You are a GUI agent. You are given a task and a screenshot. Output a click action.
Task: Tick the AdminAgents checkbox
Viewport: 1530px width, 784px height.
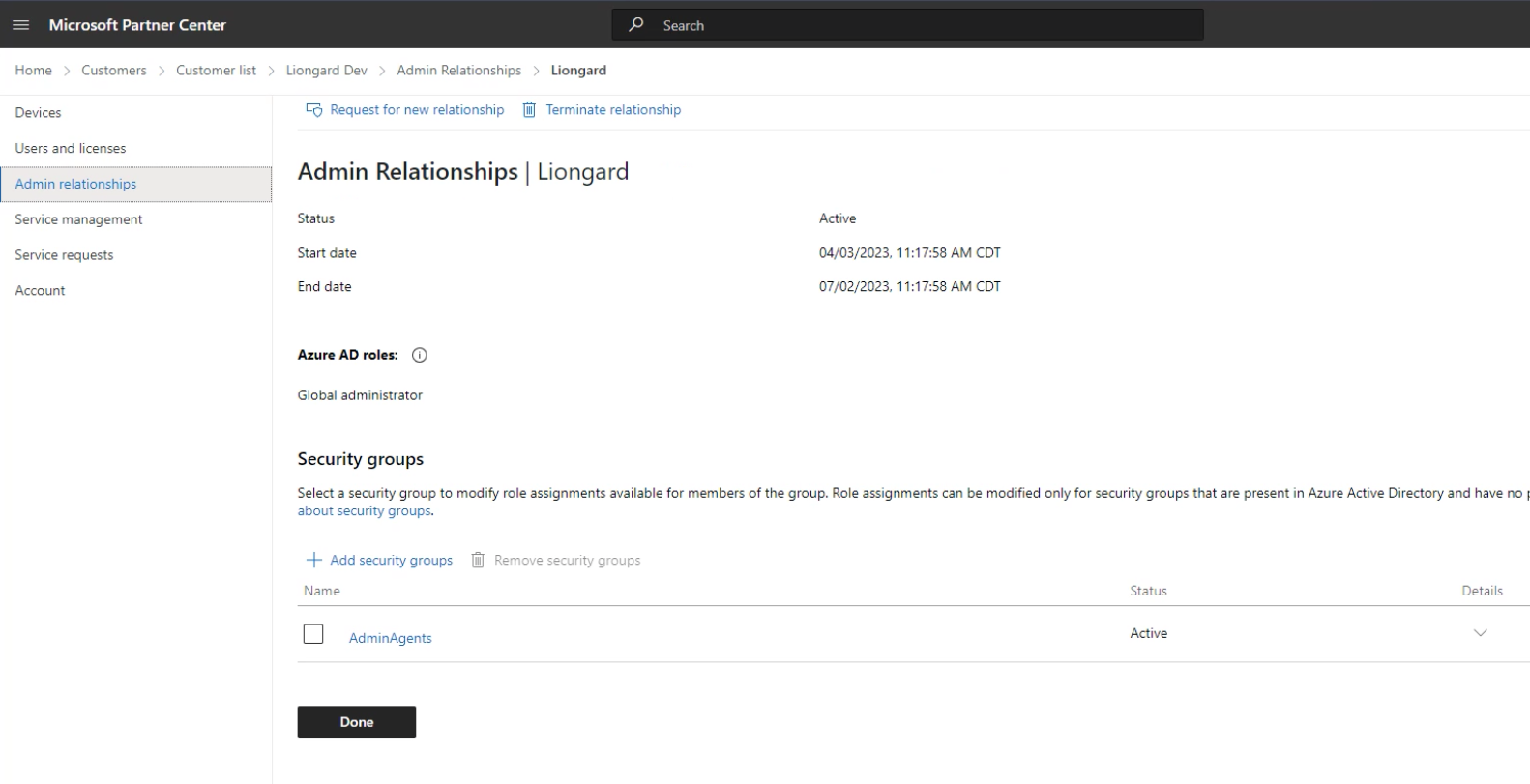click(x=313, y=633)
